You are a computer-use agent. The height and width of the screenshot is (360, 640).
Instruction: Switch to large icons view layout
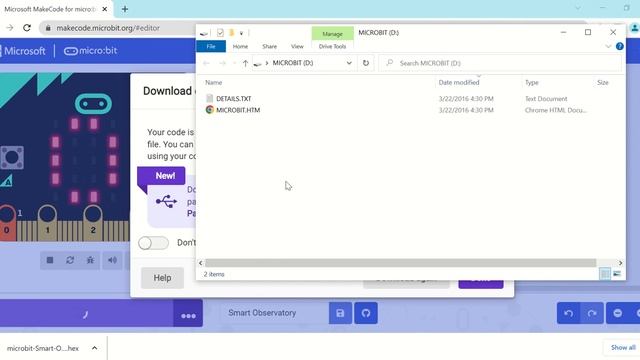tap(617, 274)
